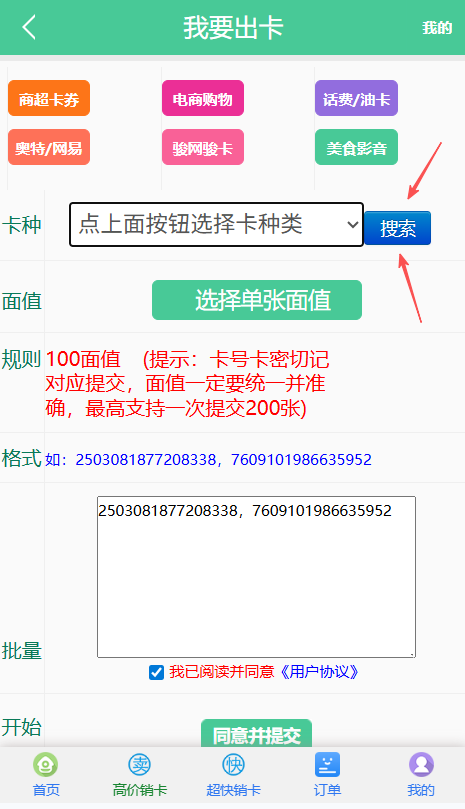The width and height of the screenshot is (465, 809).
Task: Open 我的 in the top header
Action: tap(437, 28)
